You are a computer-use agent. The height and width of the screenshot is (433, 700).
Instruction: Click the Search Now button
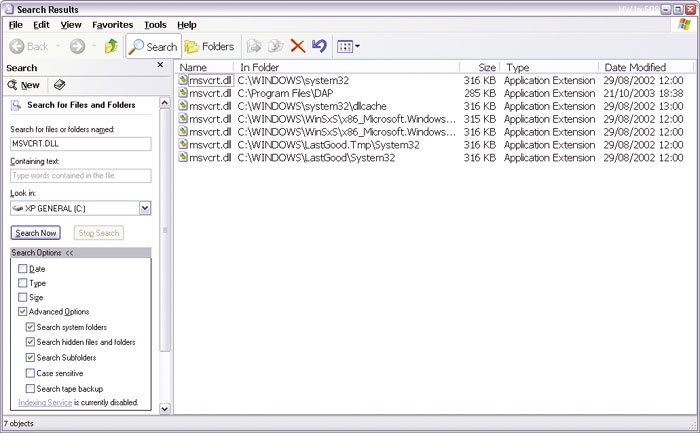(36, 233)
